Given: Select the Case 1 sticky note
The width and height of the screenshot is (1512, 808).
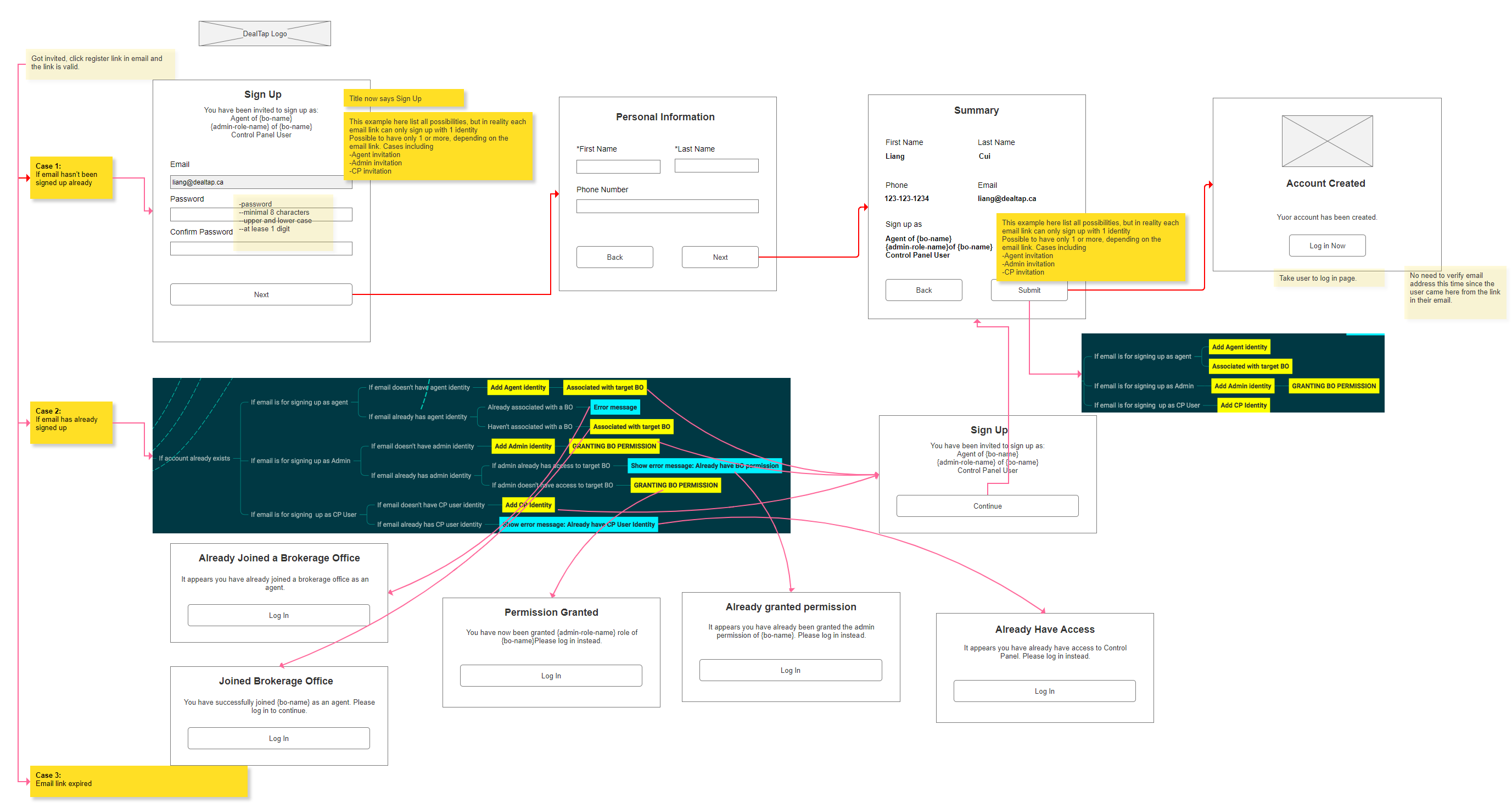Looking at the screenshot, I should (x=71, y=178).
